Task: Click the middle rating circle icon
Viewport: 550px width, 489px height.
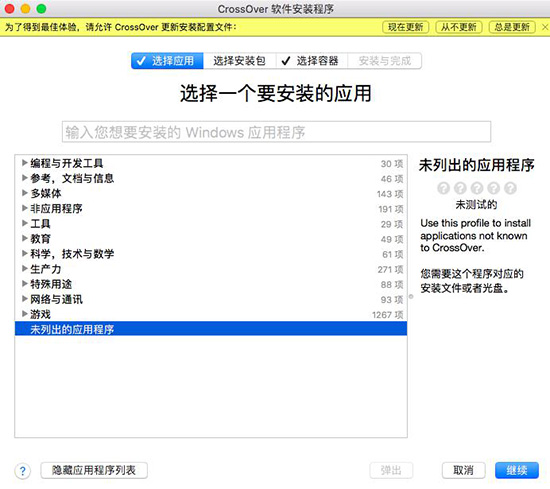Action: pyautogui.click(x=477, y=188)
